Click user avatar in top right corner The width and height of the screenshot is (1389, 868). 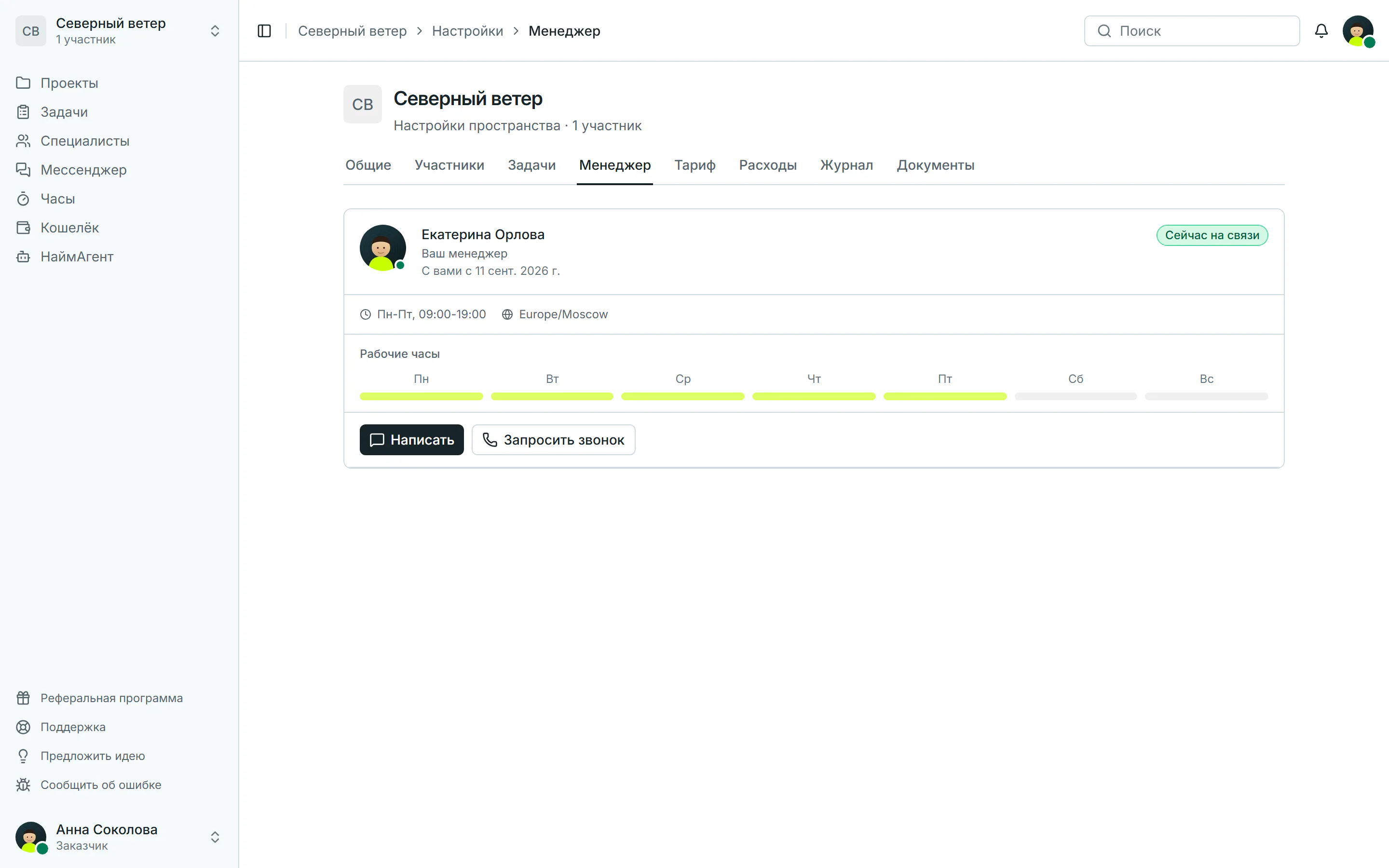coord(1358,31)
